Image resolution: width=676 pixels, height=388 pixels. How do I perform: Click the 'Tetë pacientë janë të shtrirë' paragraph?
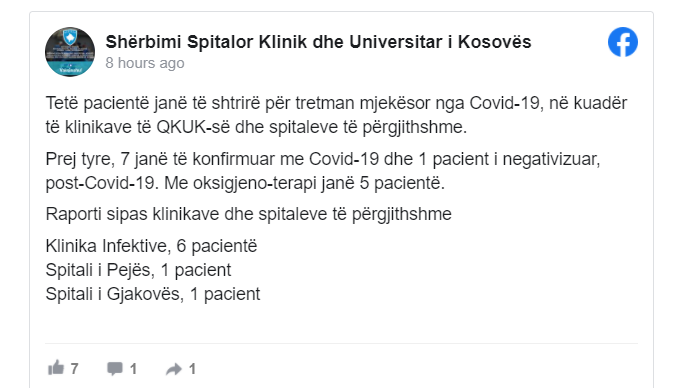pyautogui.click(x=336, y=115)
